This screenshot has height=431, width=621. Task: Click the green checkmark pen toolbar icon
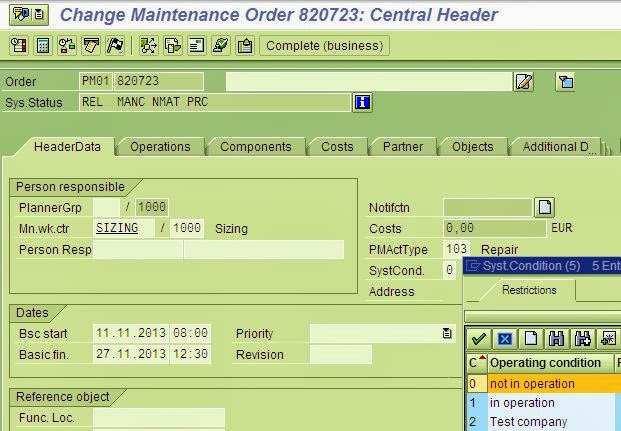pos(221,46)
